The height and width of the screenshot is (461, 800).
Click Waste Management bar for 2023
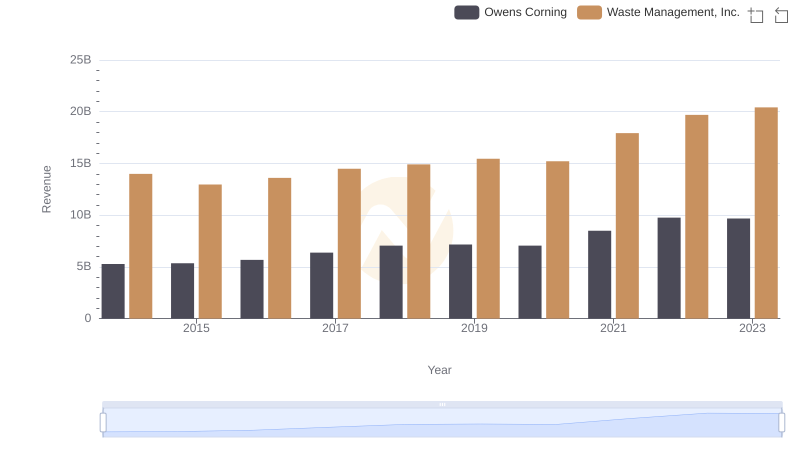coord(766,213)
